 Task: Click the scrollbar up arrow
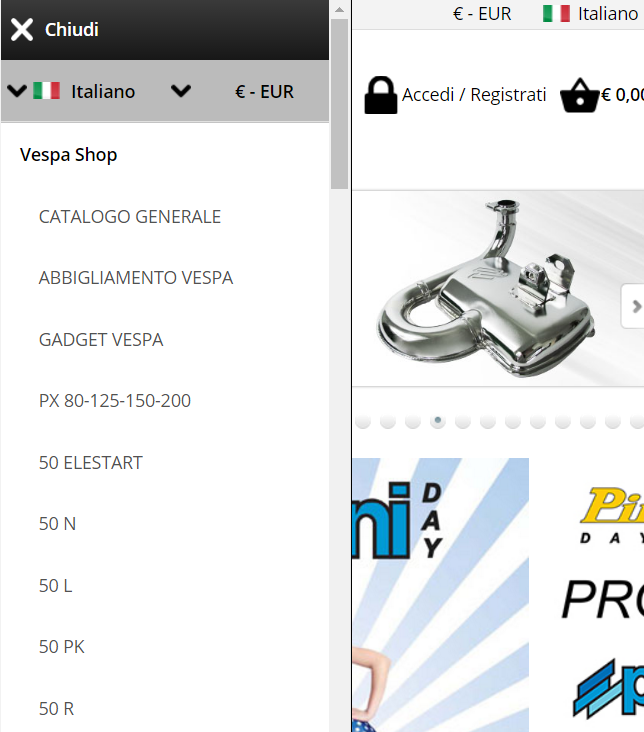(x=340, y=9)
